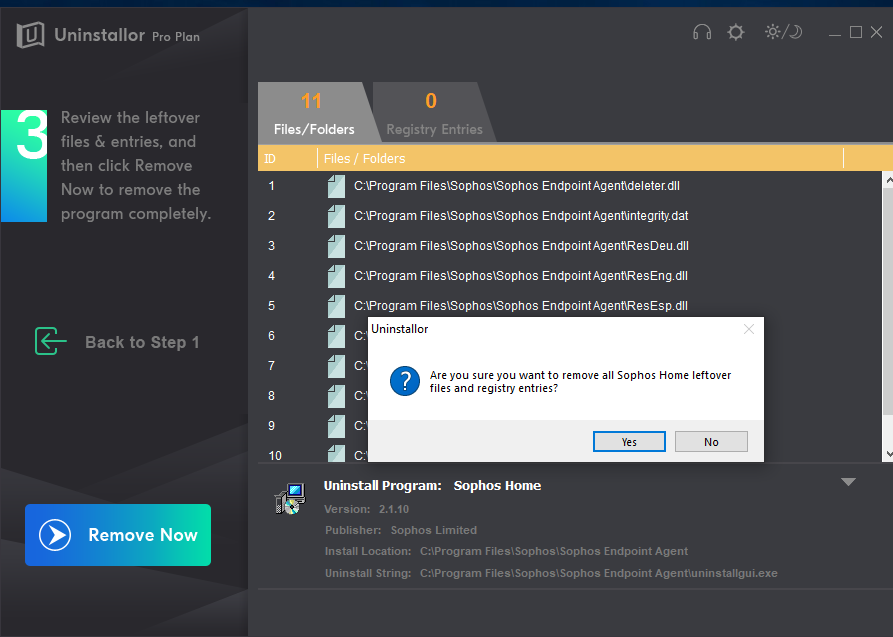Click the Uninstall String path text
The image size is (893, 637).
click(x=599, y=573)
